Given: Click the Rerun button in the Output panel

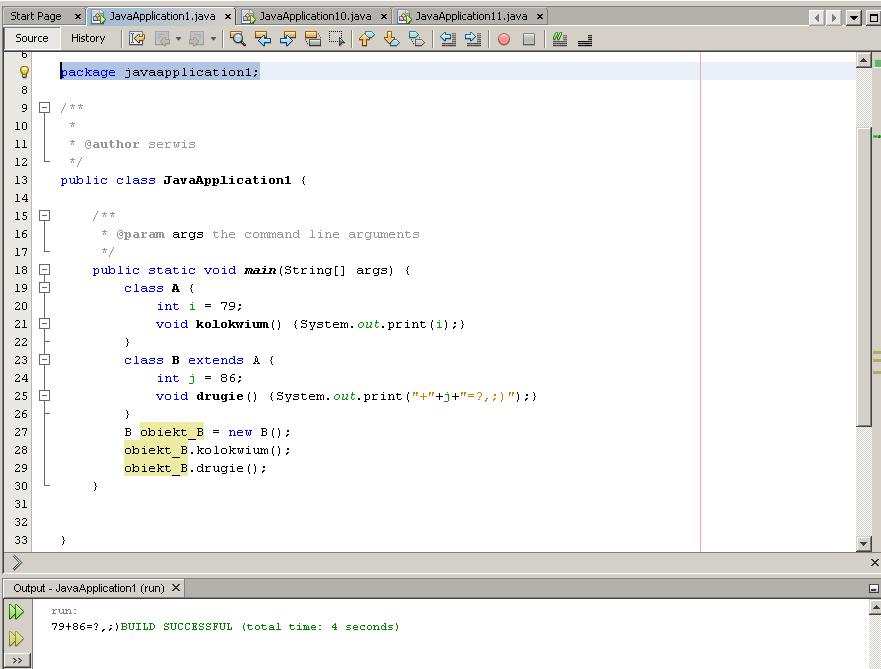Looking at the screenshot, I should pos(14,611).
